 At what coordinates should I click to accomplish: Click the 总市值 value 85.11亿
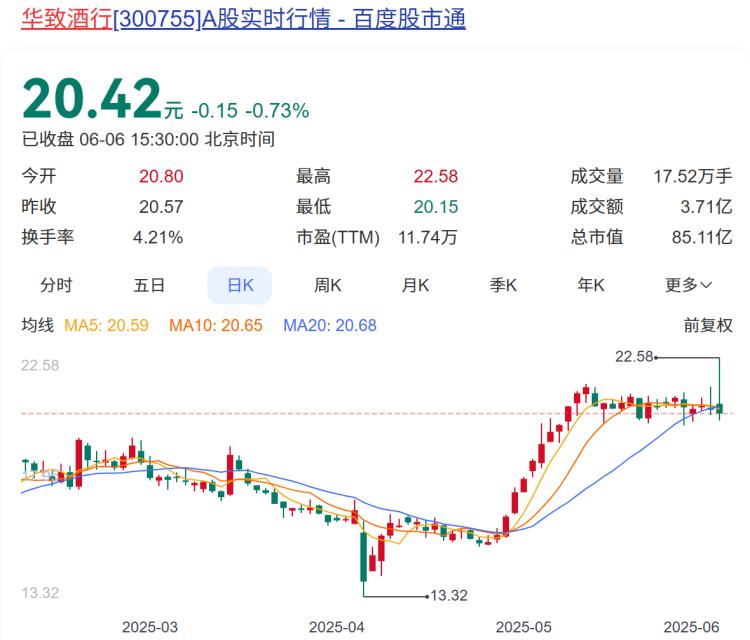[702, 237]
